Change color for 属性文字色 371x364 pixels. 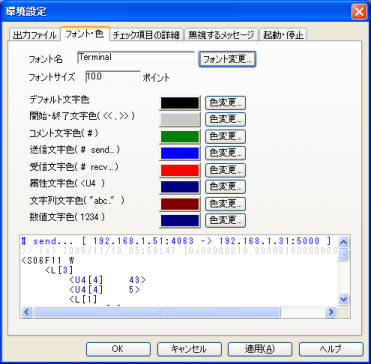coord(225,187)
